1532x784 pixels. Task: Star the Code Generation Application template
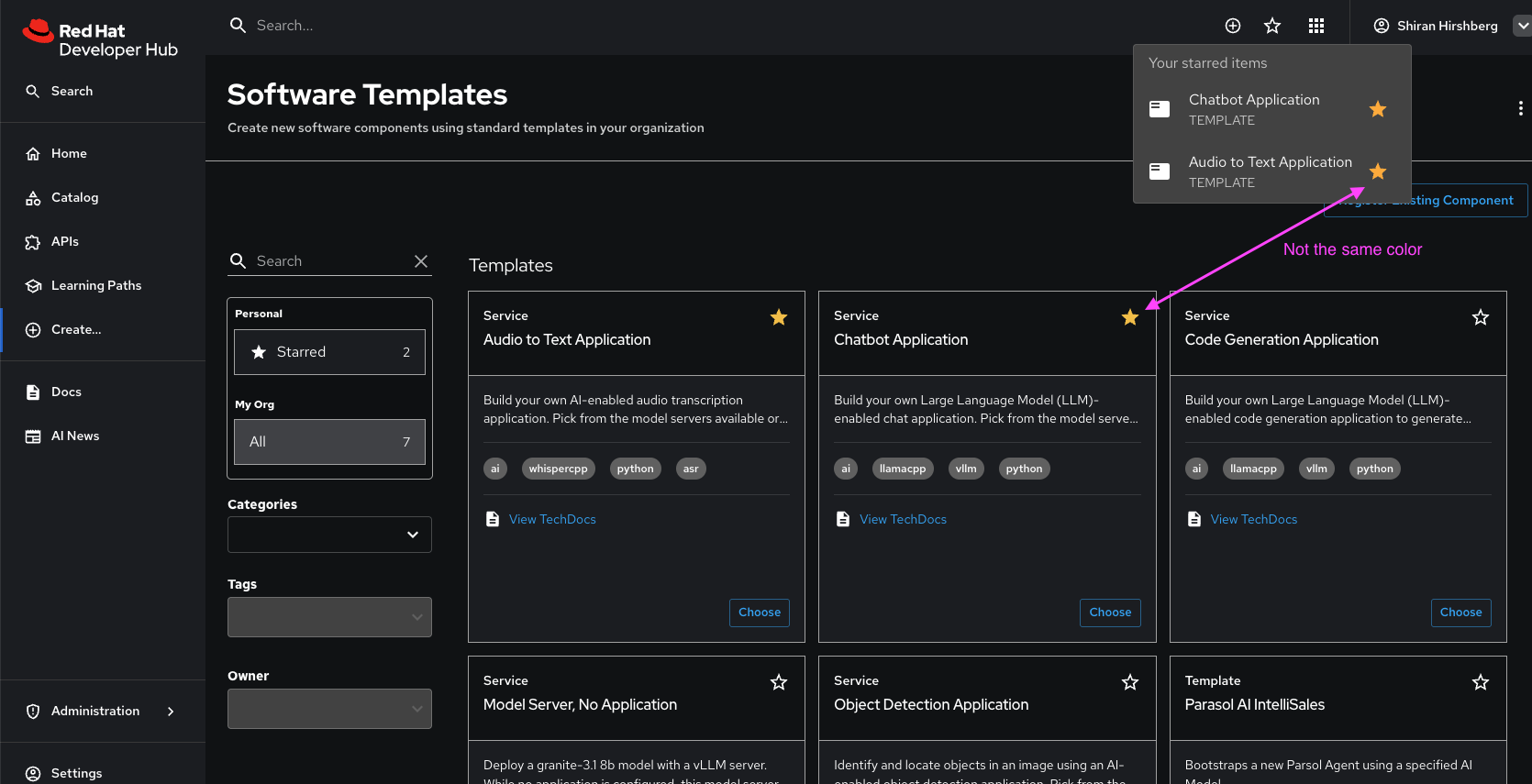coord(1480,317)
